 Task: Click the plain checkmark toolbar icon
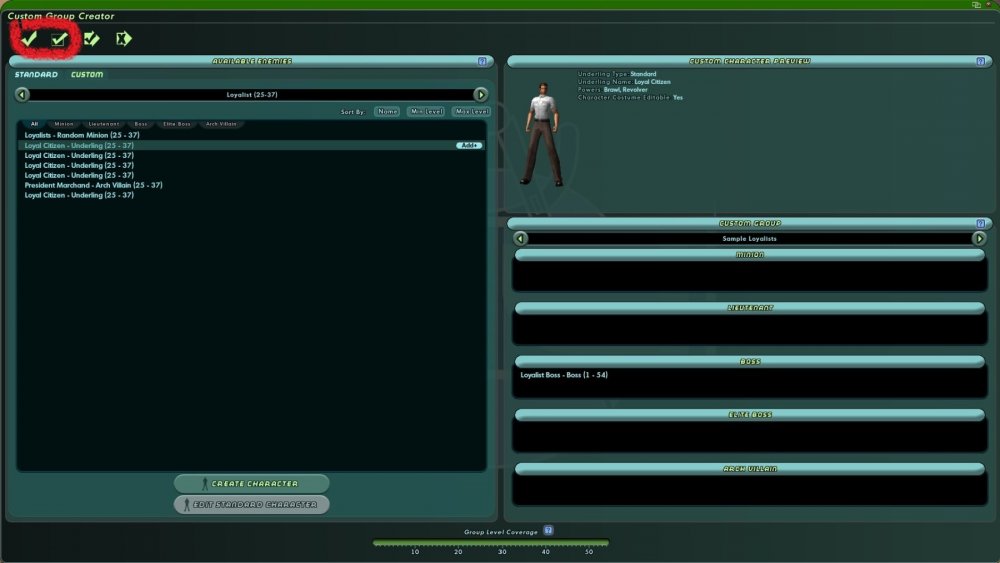pos(29,39)
